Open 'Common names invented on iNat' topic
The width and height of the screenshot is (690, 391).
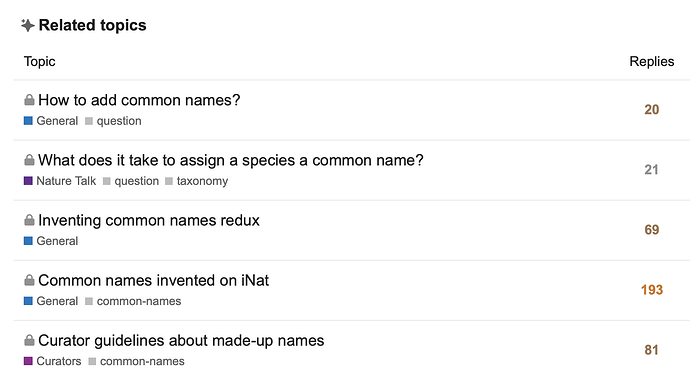point(153,281)
